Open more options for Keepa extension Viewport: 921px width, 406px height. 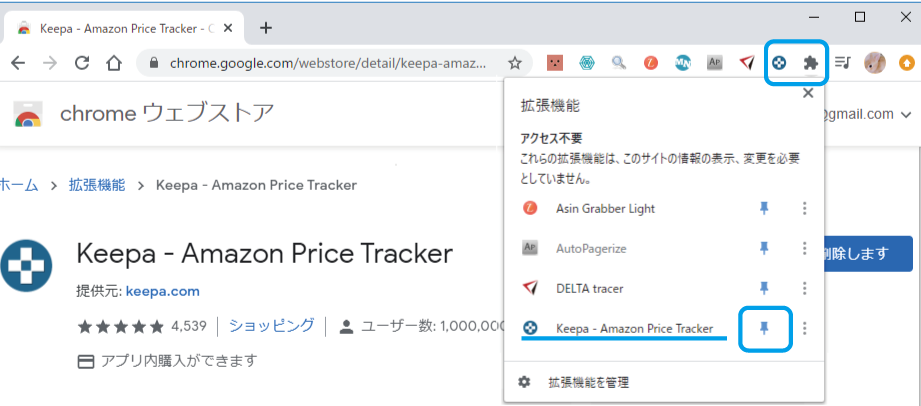click(804, 328)
